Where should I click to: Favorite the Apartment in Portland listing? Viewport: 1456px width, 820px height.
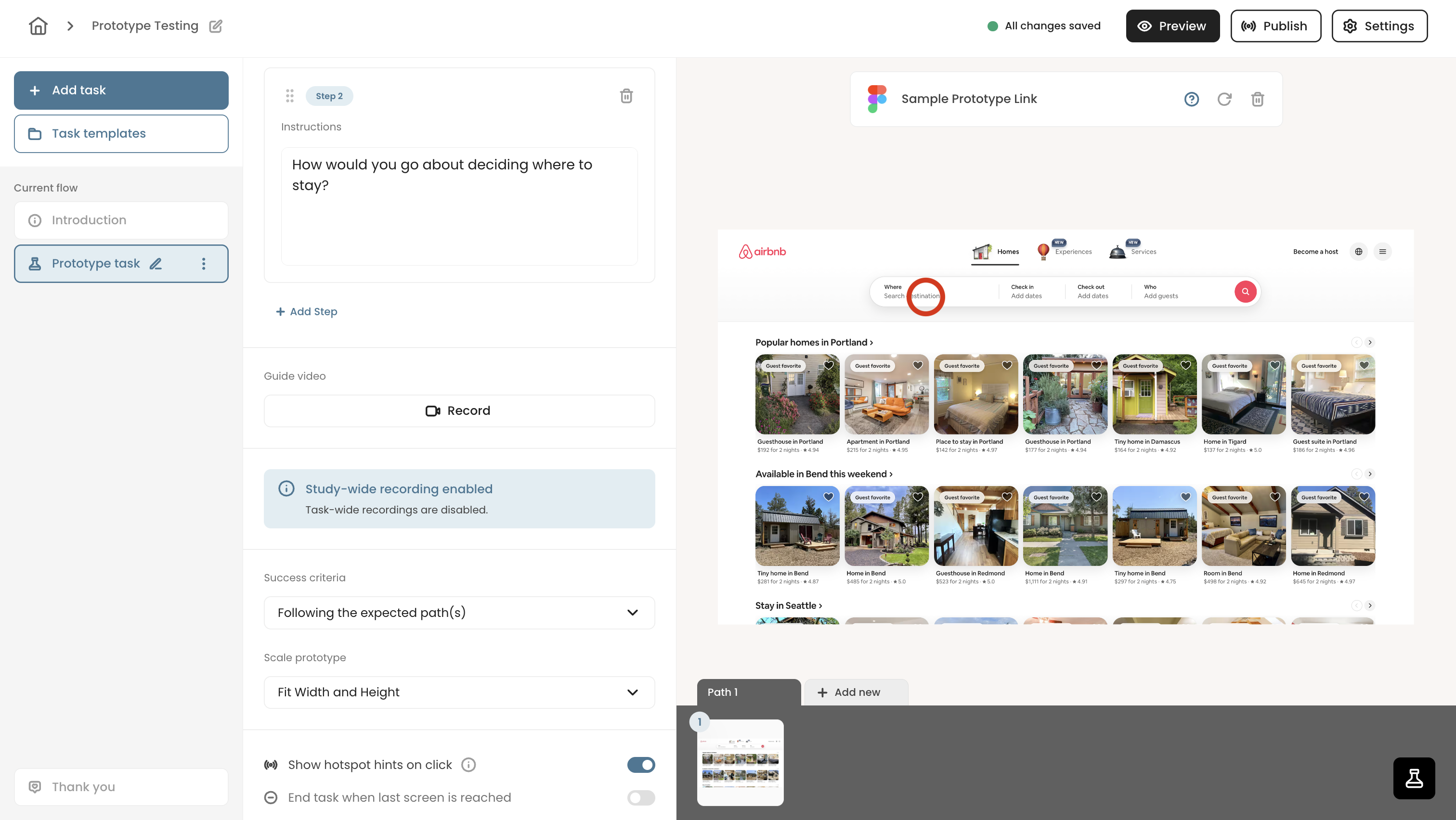(918, 365)
